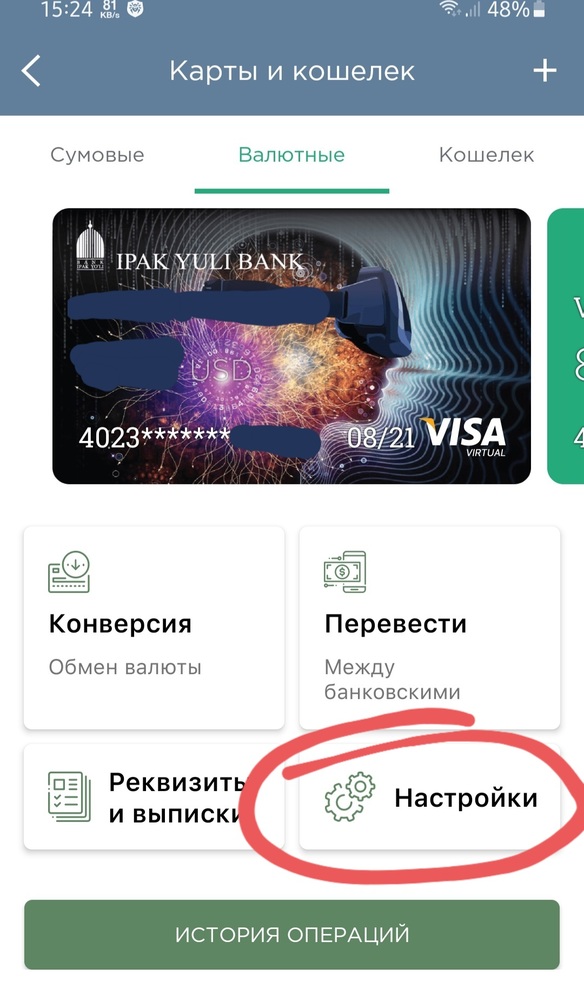Add new card with plus icon
Screen dimensions: 584x1000
[x=544, y=71]
